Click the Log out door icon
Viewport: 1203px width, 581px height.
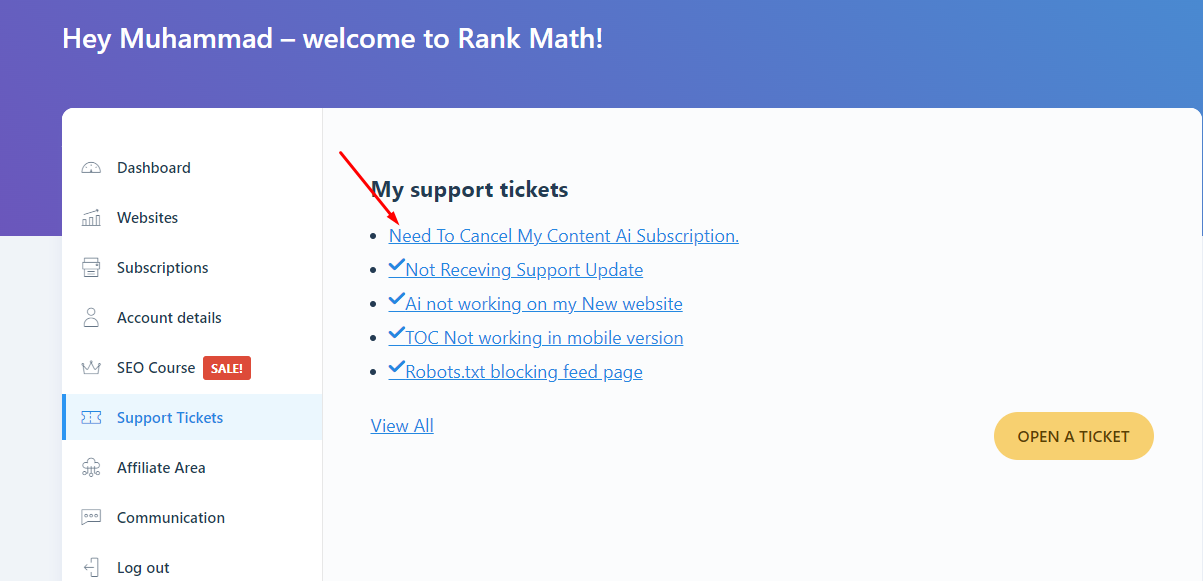[x=91, y=568]
